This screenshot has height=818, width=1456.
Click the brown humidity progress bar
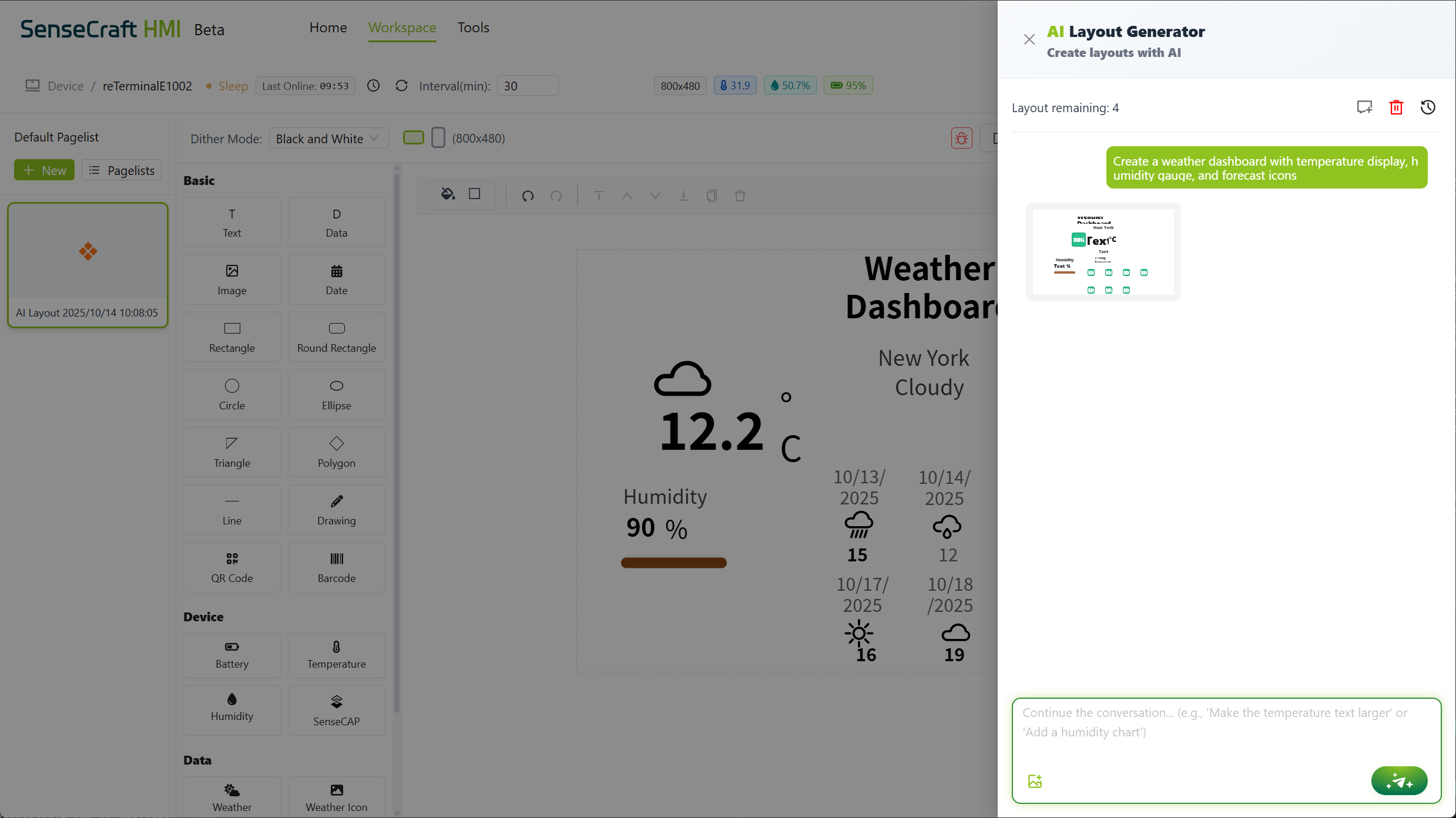673,563
